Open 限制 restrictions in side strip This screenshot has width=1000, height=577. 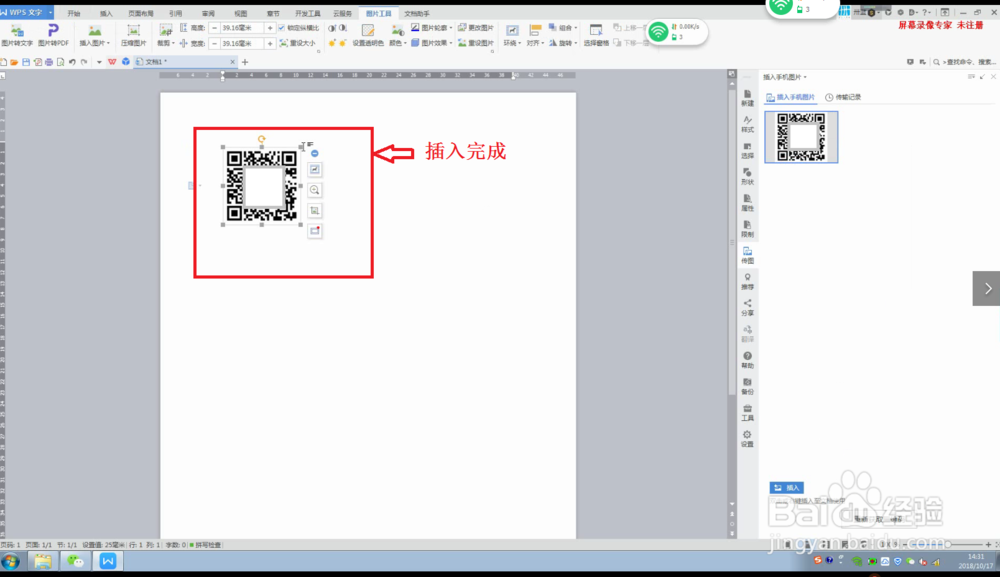tap(747, 229)
